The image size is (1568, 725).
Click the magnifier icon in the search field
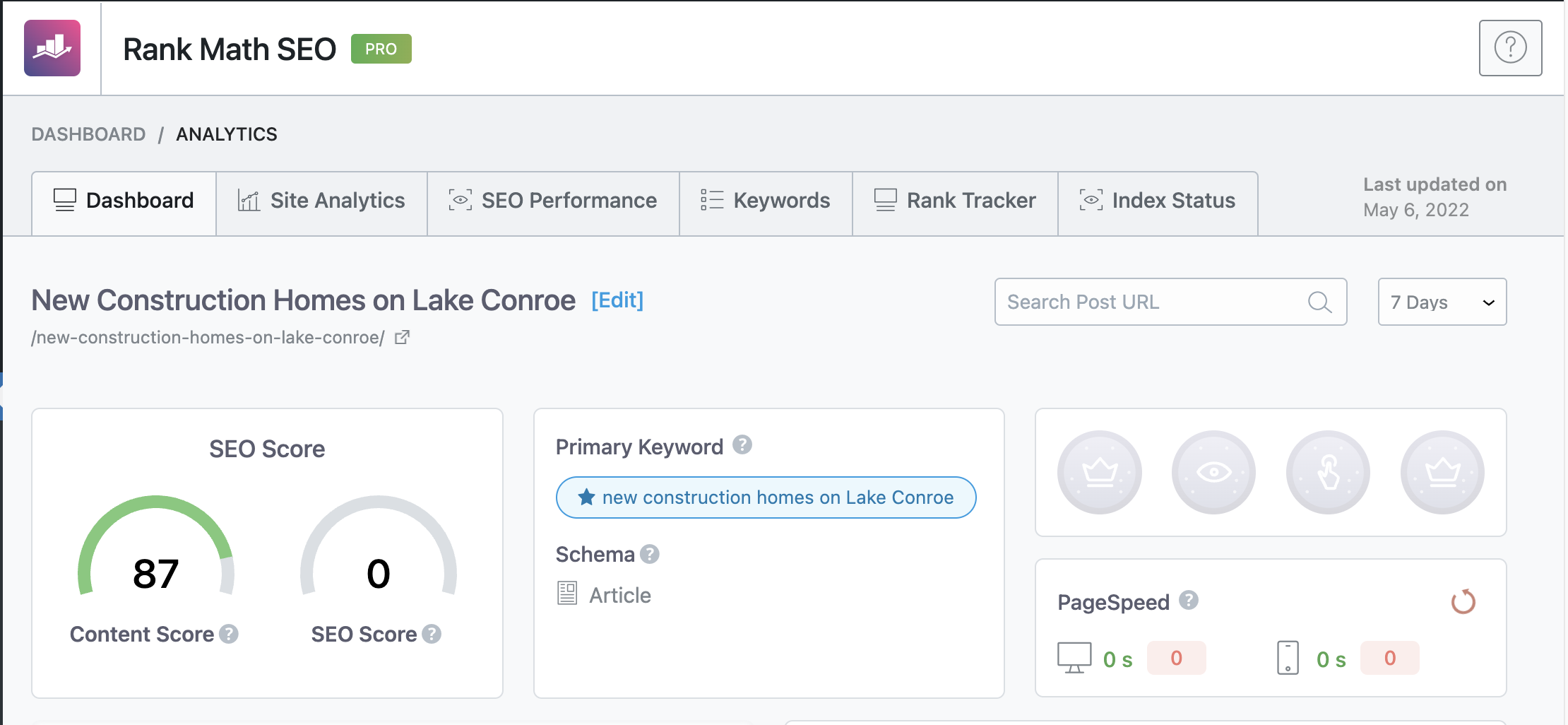pyautogui.click(x=1319, y=302)
